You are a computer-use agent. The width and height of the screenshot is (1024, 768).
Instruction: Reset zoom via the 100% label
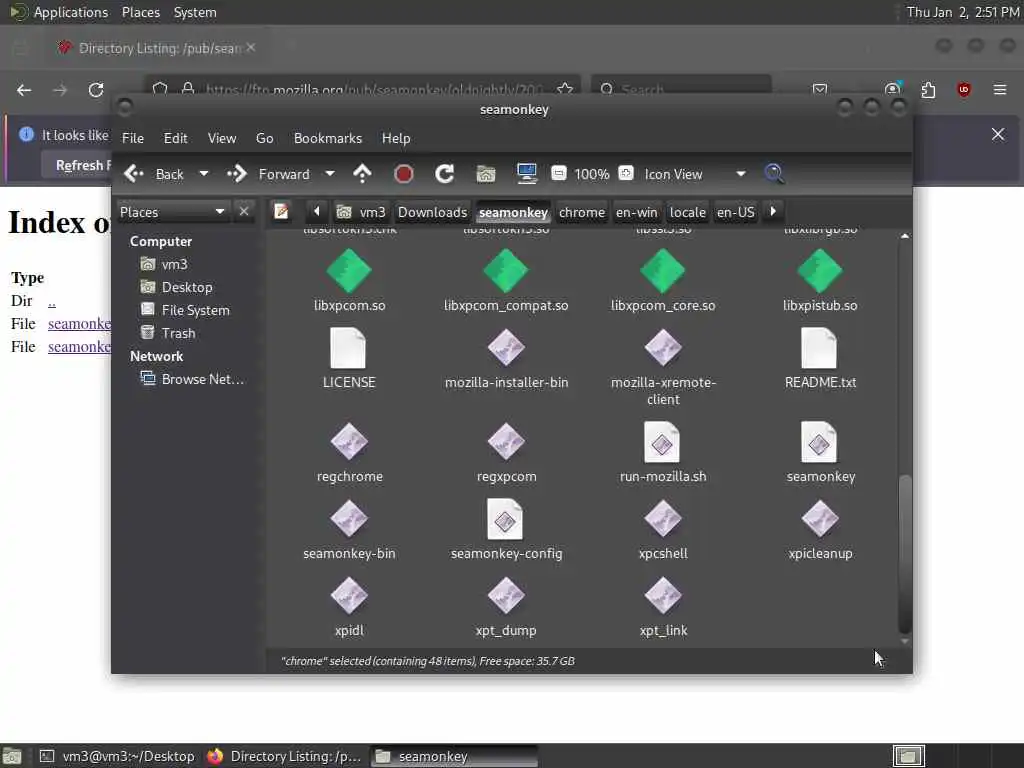tap(592, 174)
